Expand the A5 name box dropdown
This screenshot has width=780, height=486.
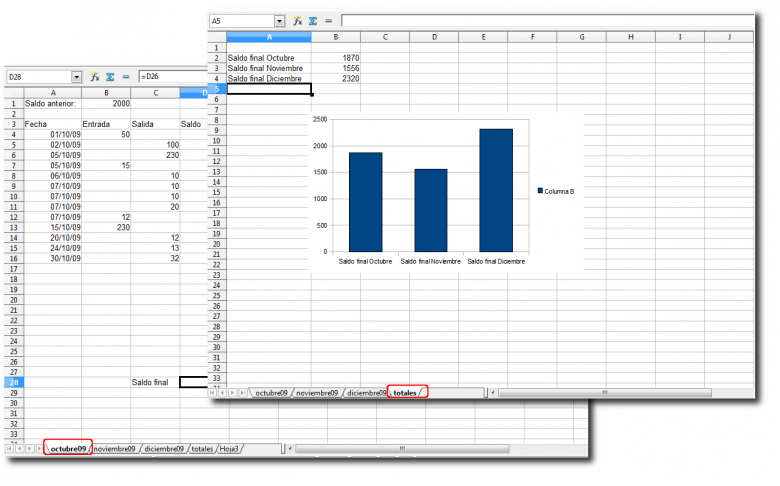pyautogui.click(x=279, y=21)
